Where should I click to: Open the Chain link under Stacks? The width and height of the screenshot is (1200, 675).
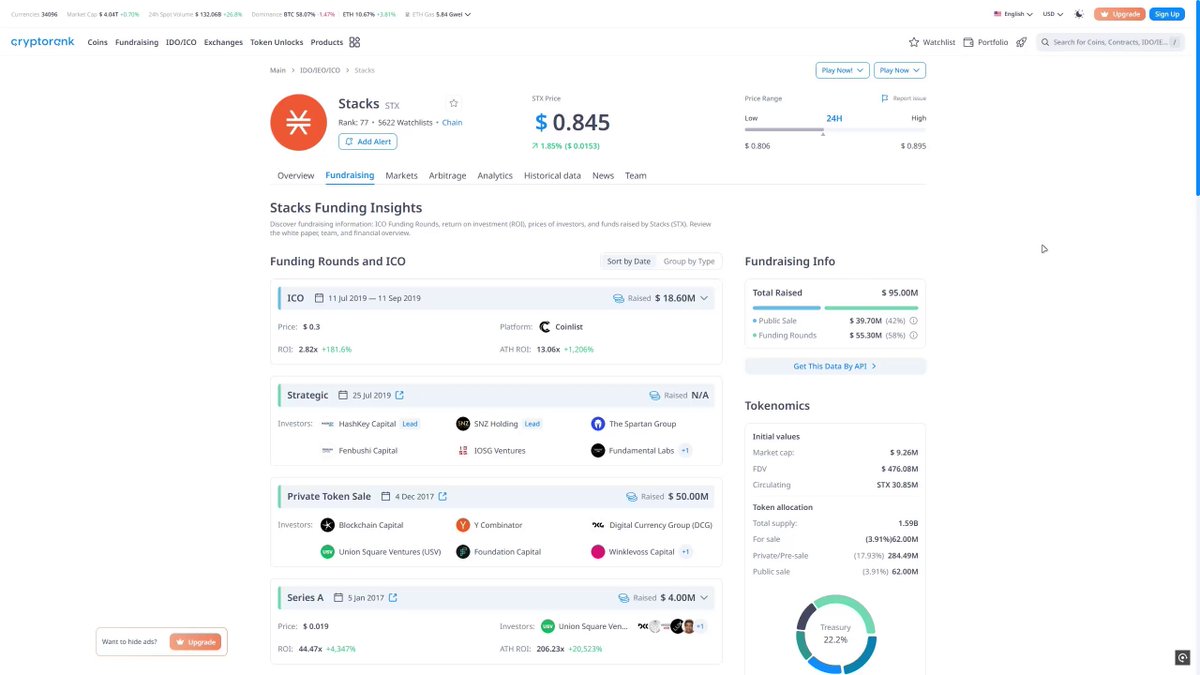452,122
